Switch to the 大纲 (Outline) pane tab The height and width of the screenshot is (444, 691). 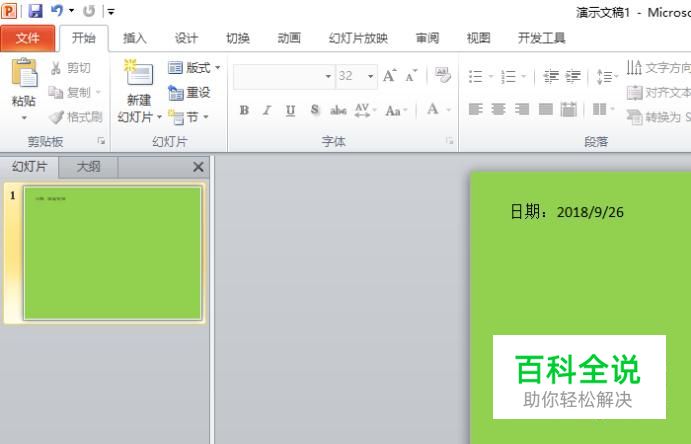click(88, 167)
